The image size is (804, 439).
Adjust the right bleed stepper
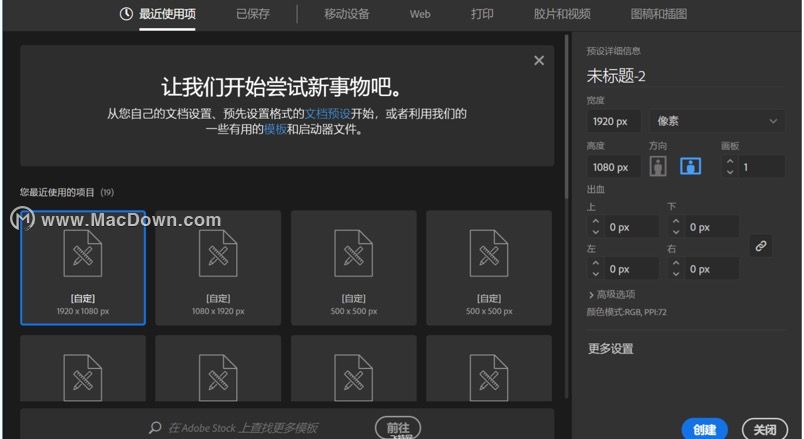point(676,269)
